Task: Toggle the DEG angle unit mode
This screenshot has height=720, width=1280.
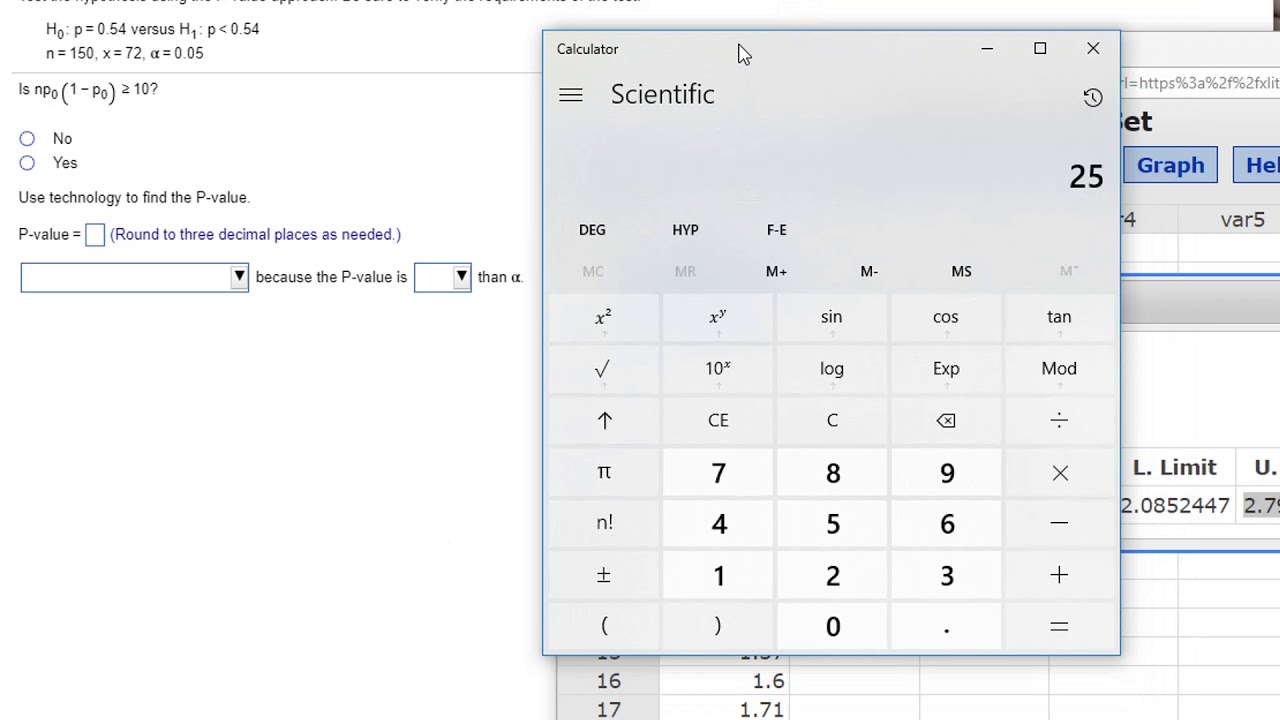Action: [x=592, y=230]
